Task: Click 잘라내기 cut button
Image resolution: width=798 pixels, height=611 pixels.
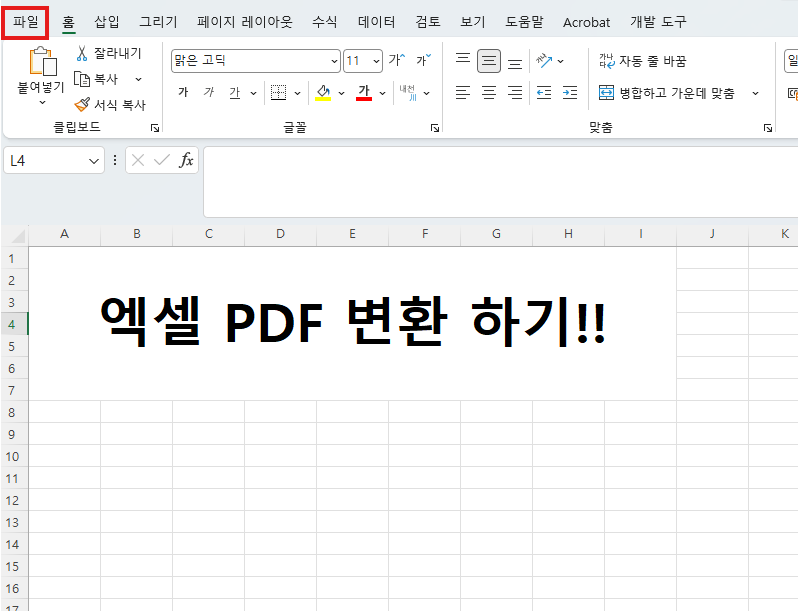Action: pos(109,53)
